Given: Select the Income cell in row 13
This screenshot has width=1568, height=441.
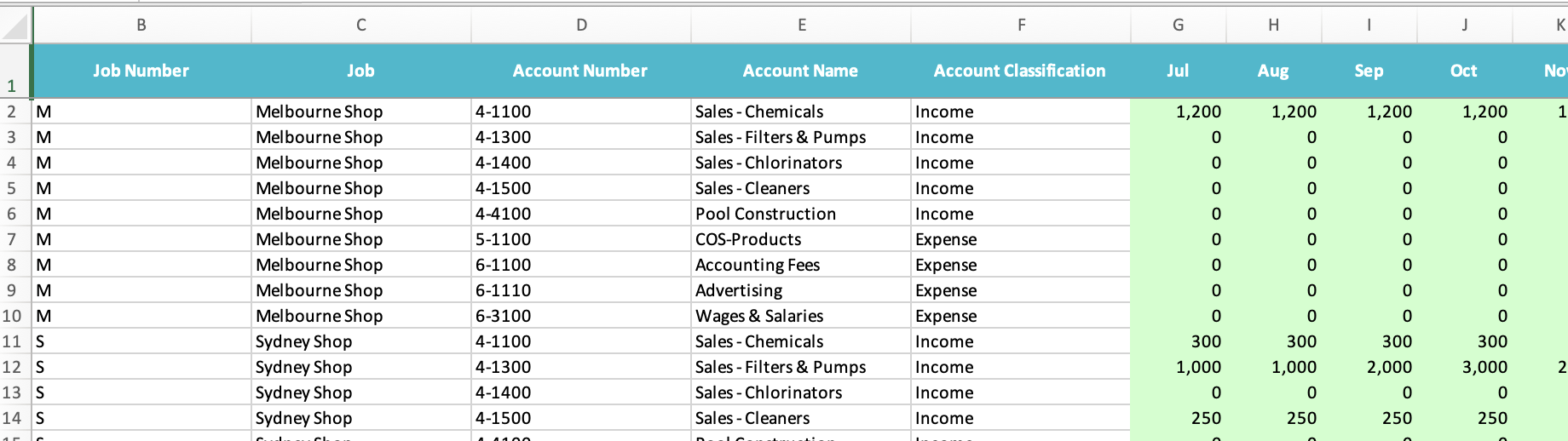Looking at the screenshot, I should click(1021, 392).
